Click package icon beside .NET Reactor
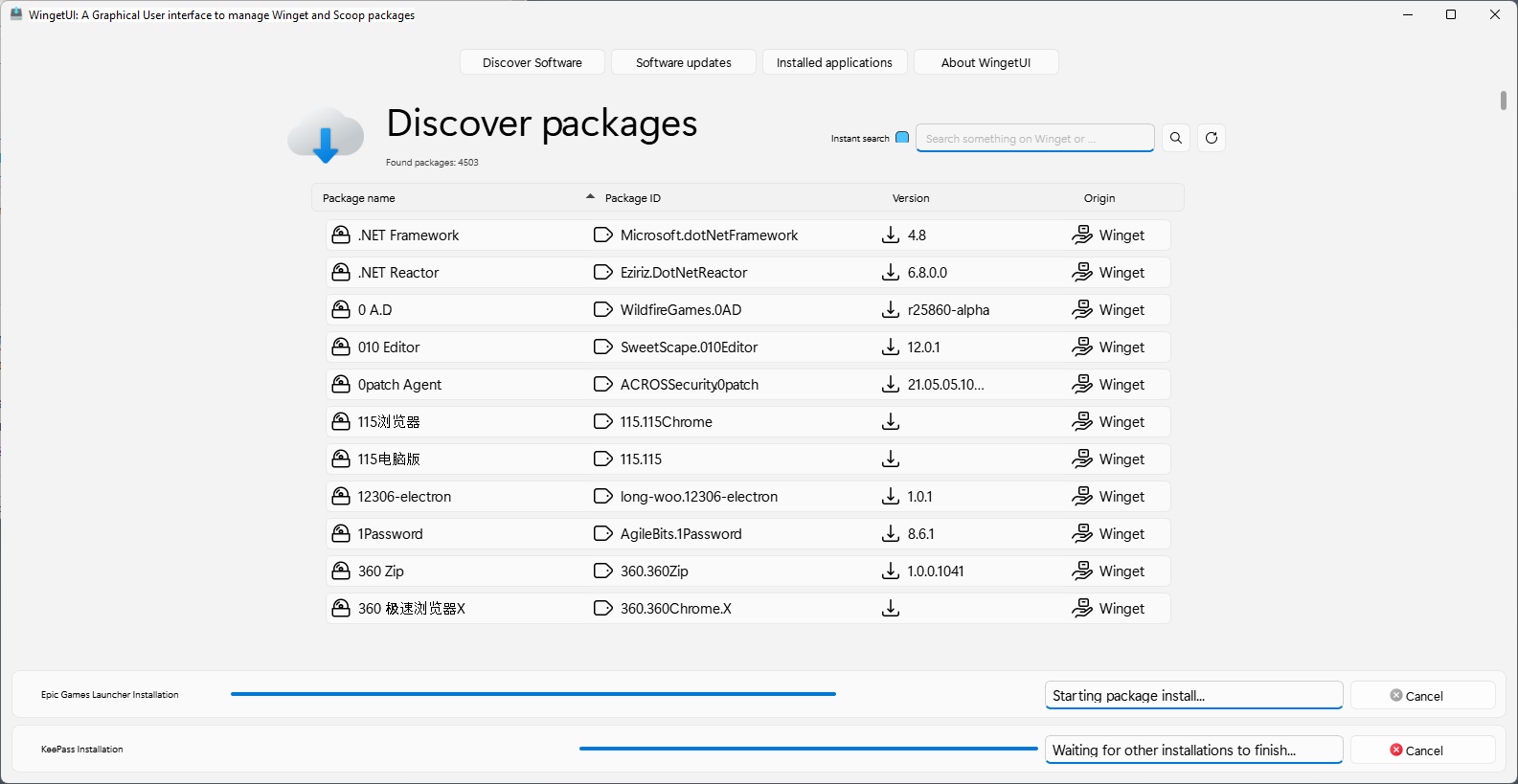The image size is (1518, 784). pos(340,272)
